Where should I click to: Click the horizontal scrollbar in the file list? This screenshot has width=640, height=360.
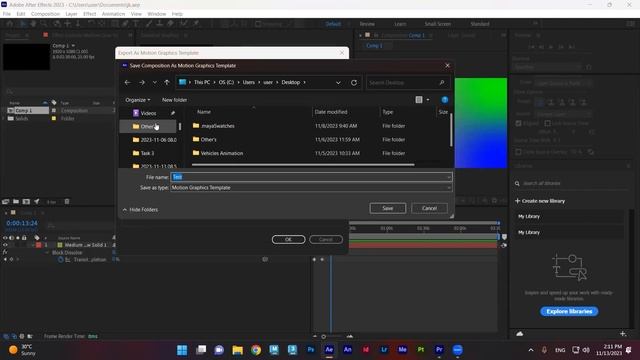tap(303, 165)
